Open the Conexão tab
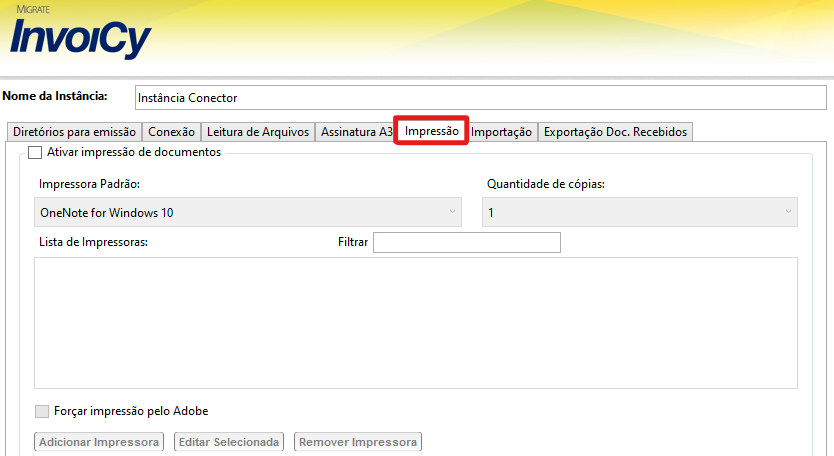Image resolution: width=834 pixels, height=456 pixels. pyautogui.click(x=171, y=132)
